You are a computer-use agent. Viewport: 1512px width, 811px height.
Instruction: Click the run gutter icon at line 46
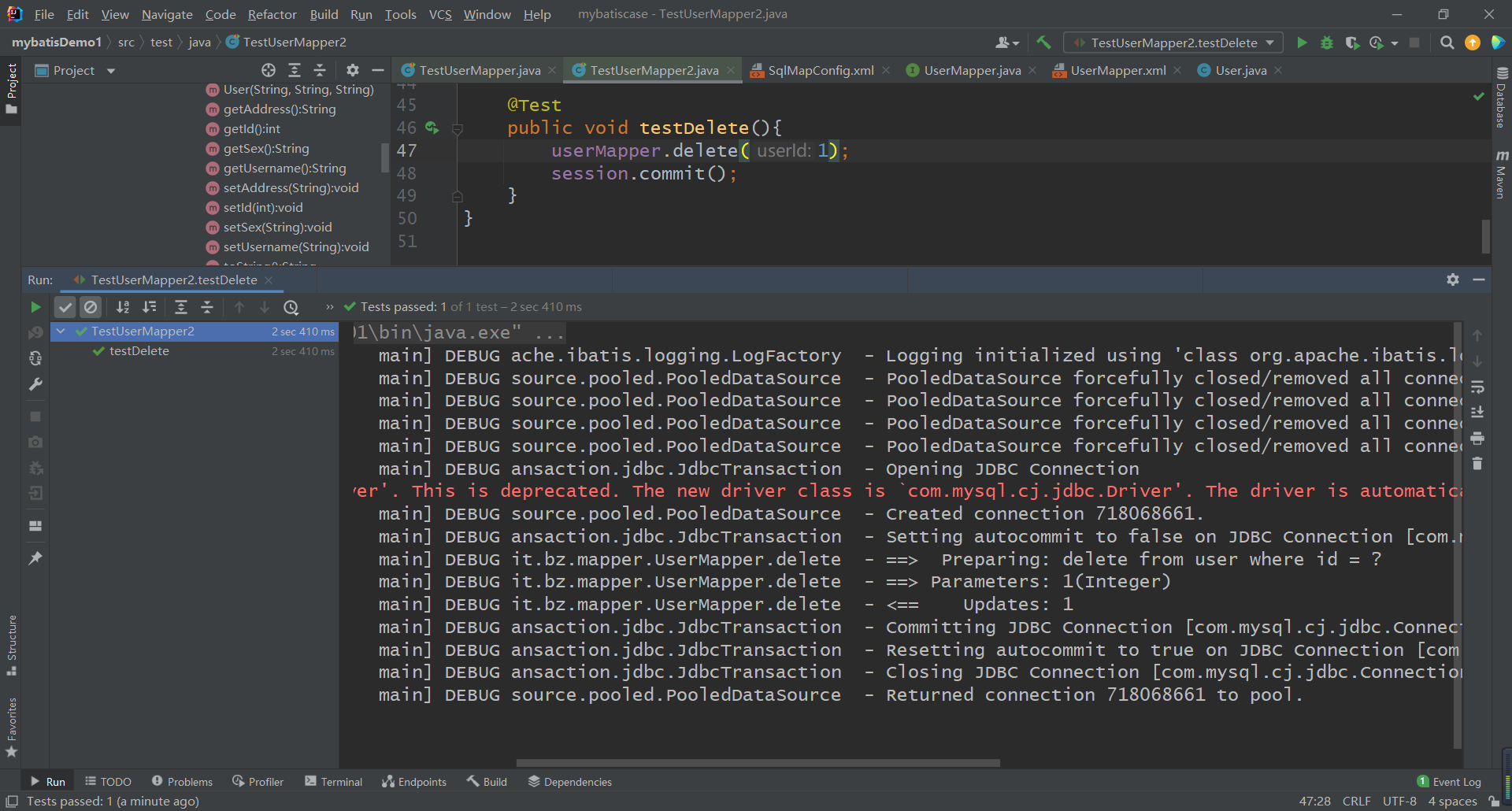[x=431, y=128]
